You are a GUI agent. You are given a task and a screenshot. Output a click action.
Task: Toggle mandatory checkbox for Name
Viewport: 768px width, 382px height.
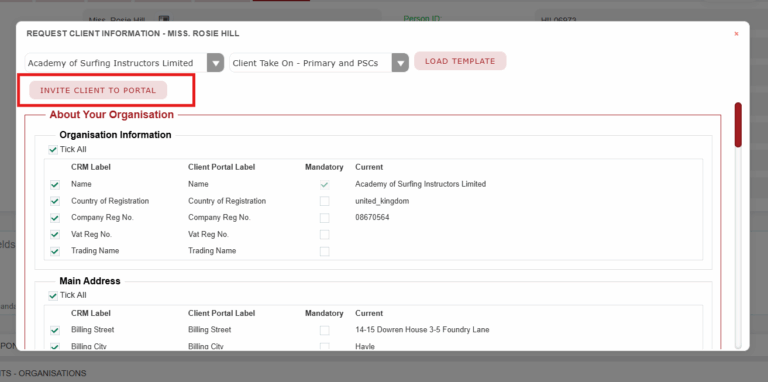[324, 185]
